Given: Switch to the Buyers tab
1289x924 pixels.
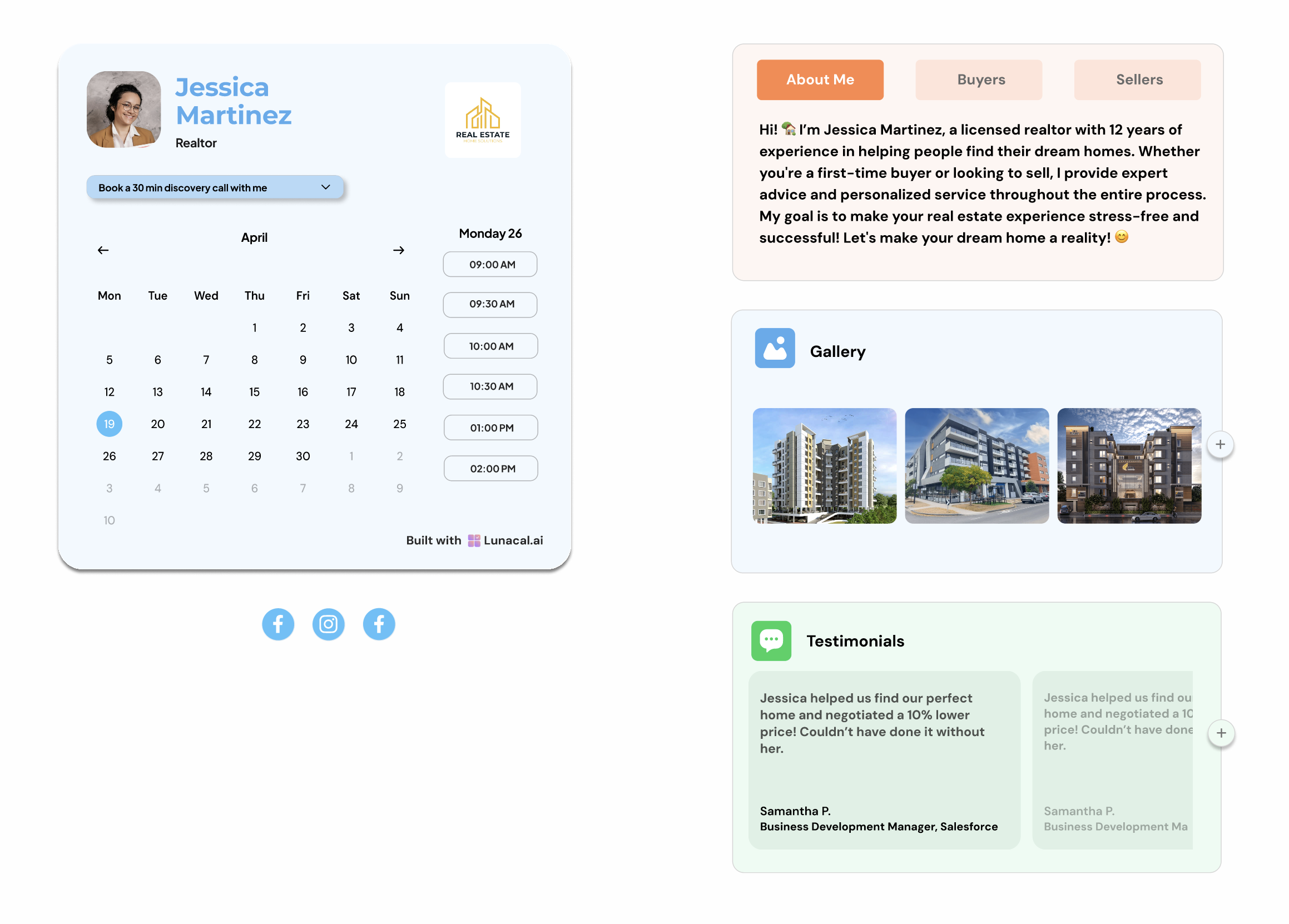Looking at the screenshot, I should coord(979,80).
